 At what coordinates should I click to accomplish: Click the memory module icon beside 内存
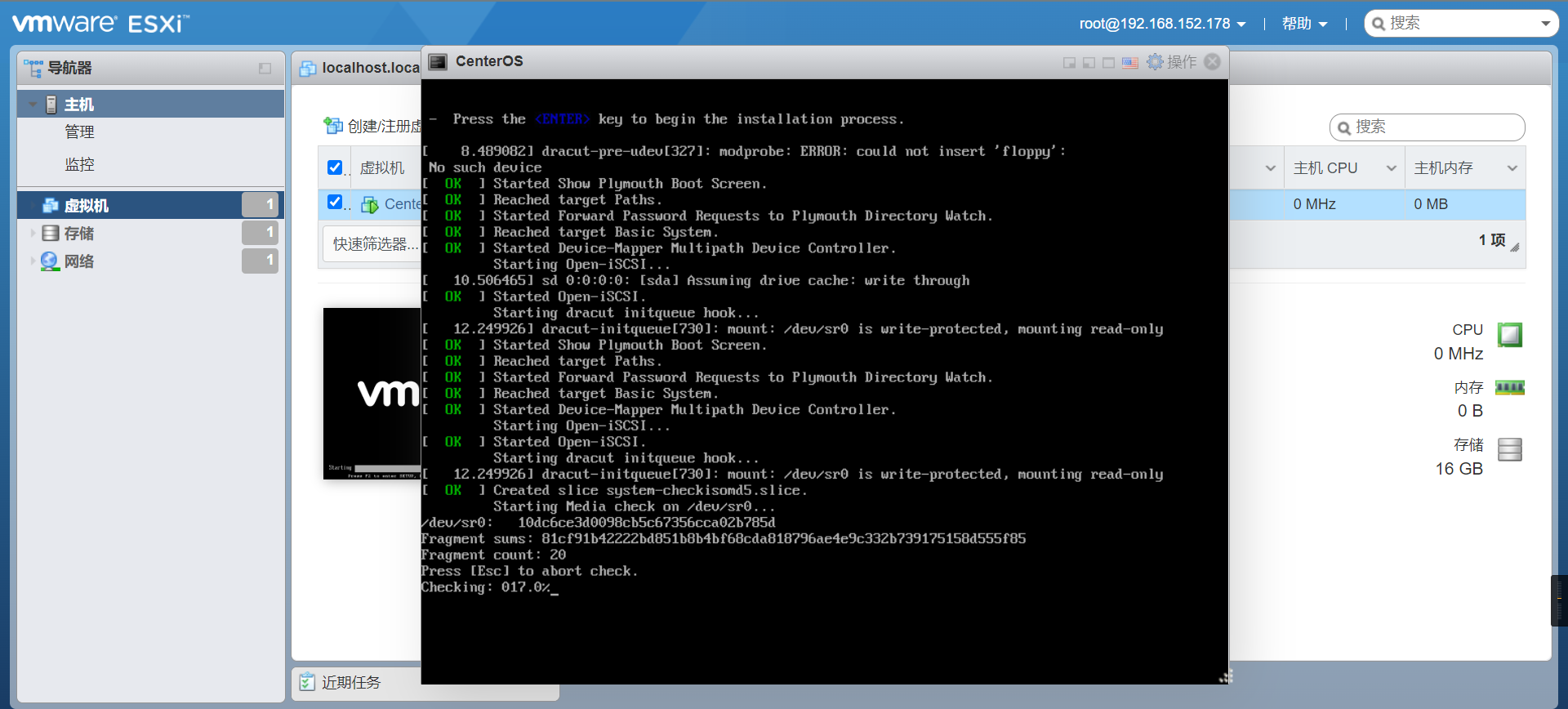click(1510, 388)
